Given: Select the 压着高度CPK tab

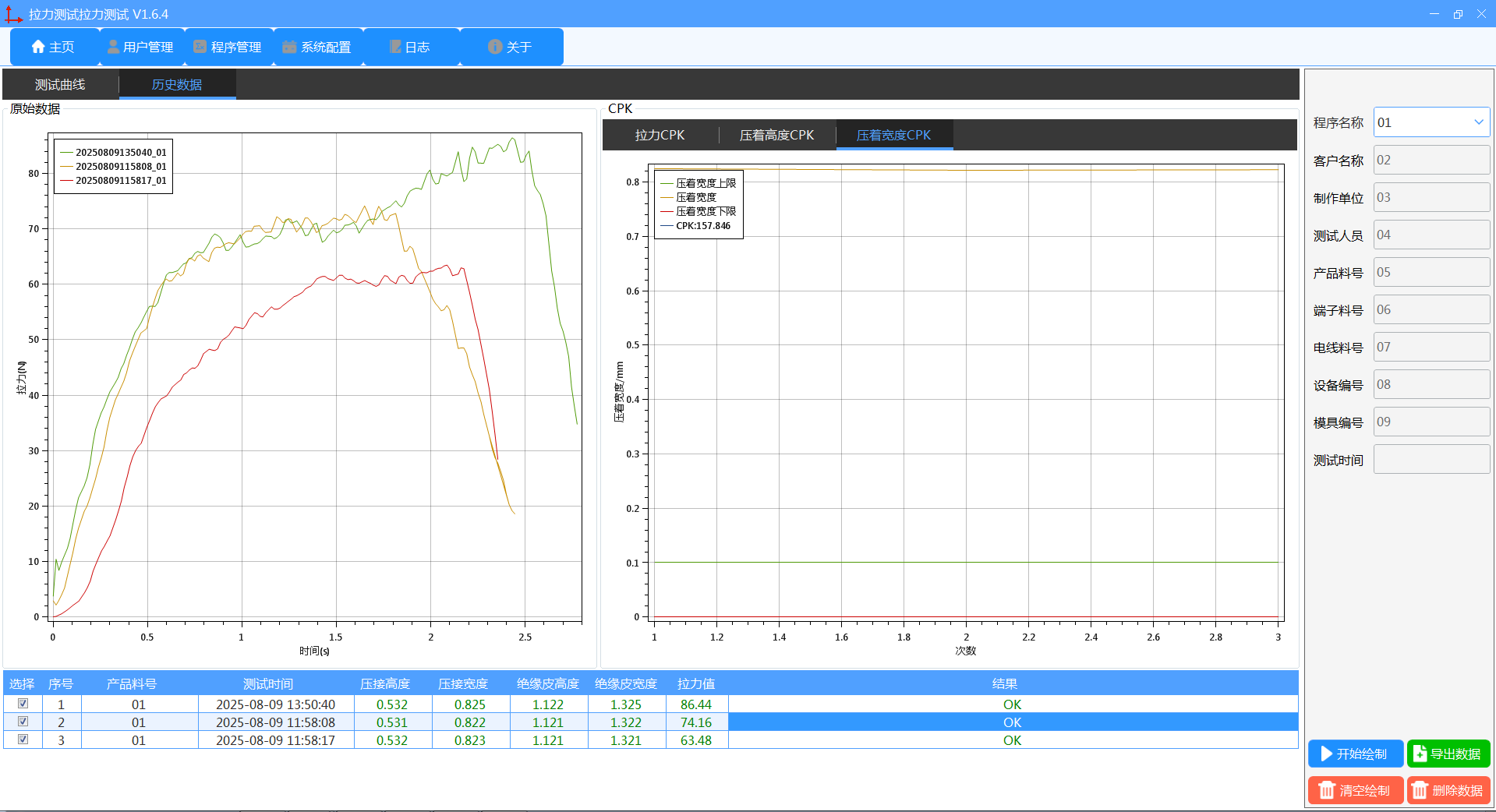Looking at the screenshot, I should pos(776,135).
